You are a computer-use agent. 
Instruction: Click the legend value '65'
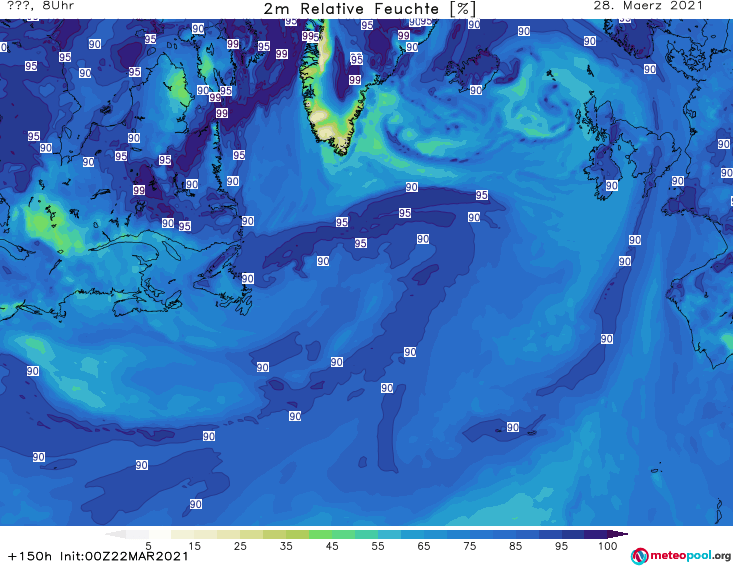point(424,546)
